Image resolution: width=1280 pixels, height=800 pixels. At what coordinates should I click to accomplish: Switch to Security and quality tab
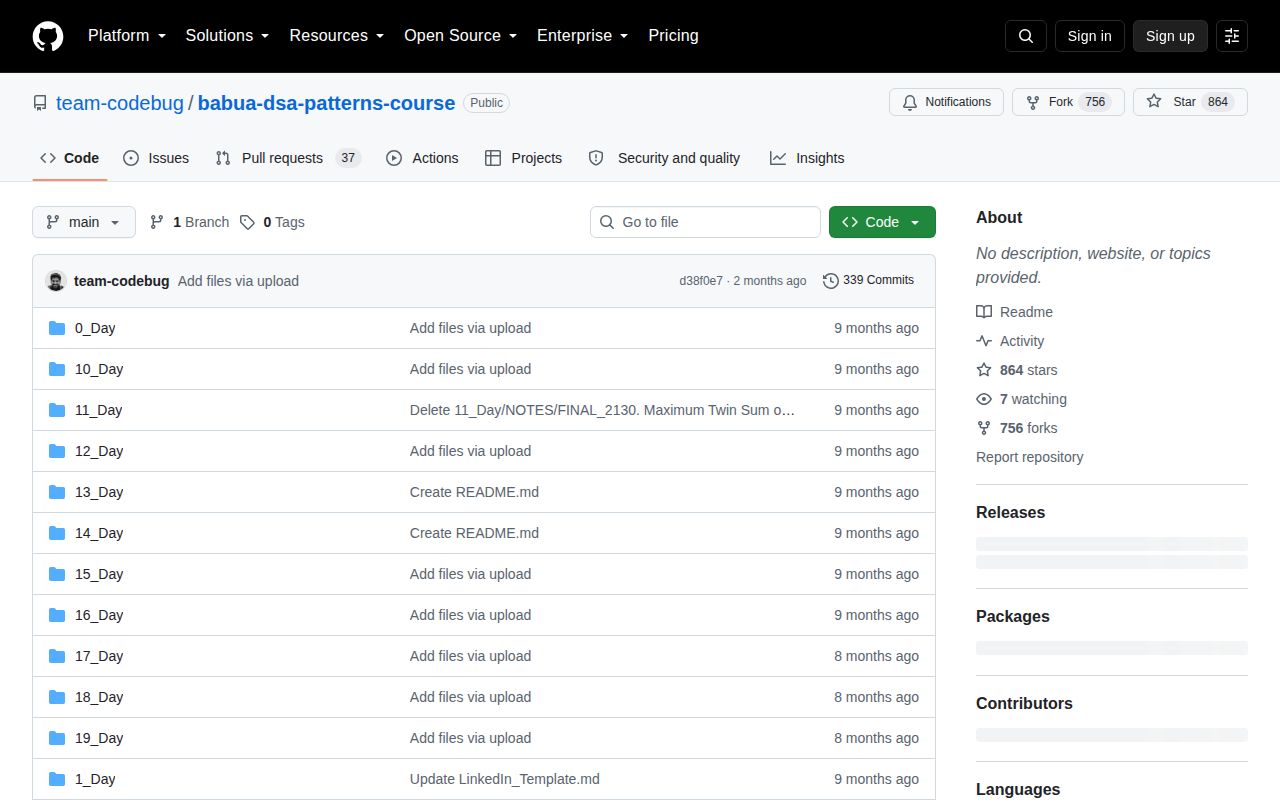[x=665, y=158]
